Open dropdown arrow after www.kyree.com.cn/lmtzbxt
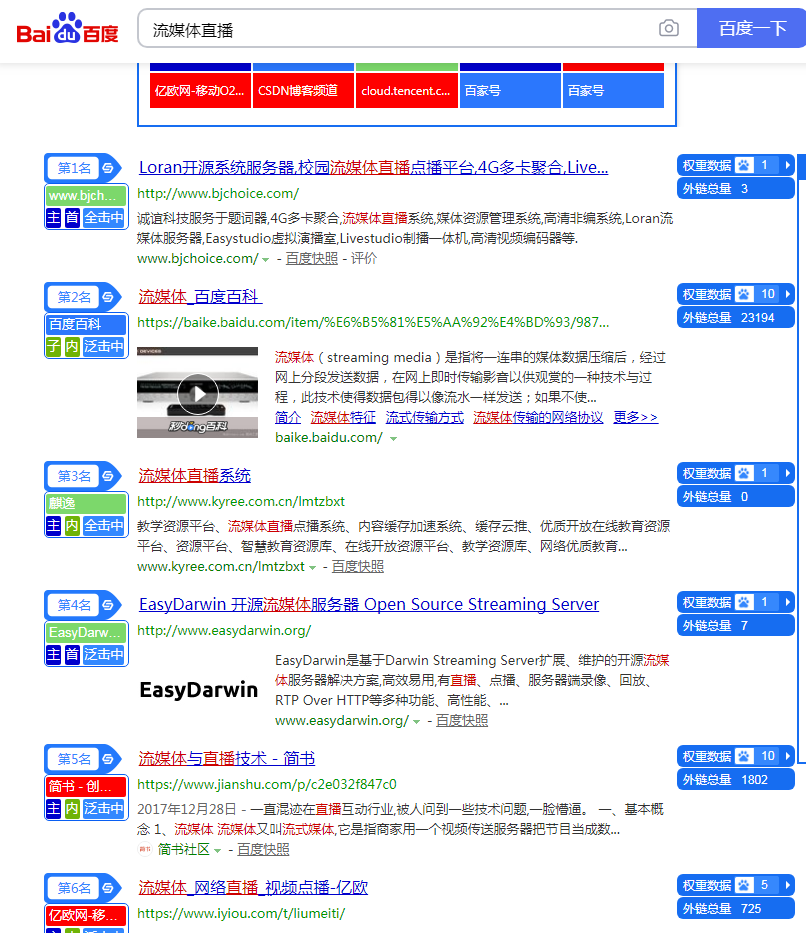Viewport: 806px width, 933px height. pos(312,568)
